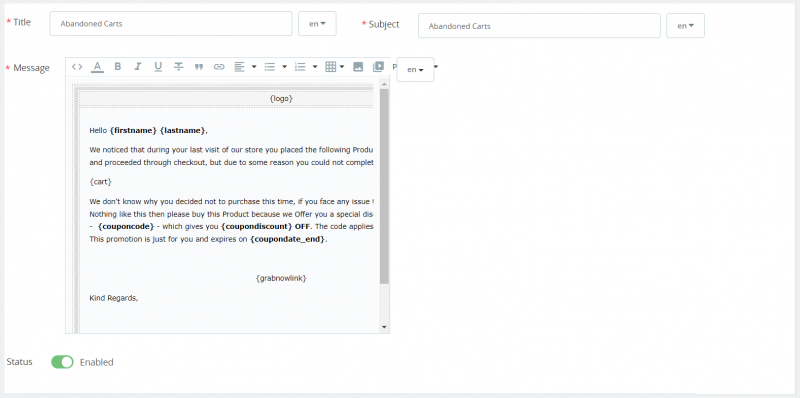Apply strikethrough formatting
Viewport: 800px width, 398px height.
[179, 67]
